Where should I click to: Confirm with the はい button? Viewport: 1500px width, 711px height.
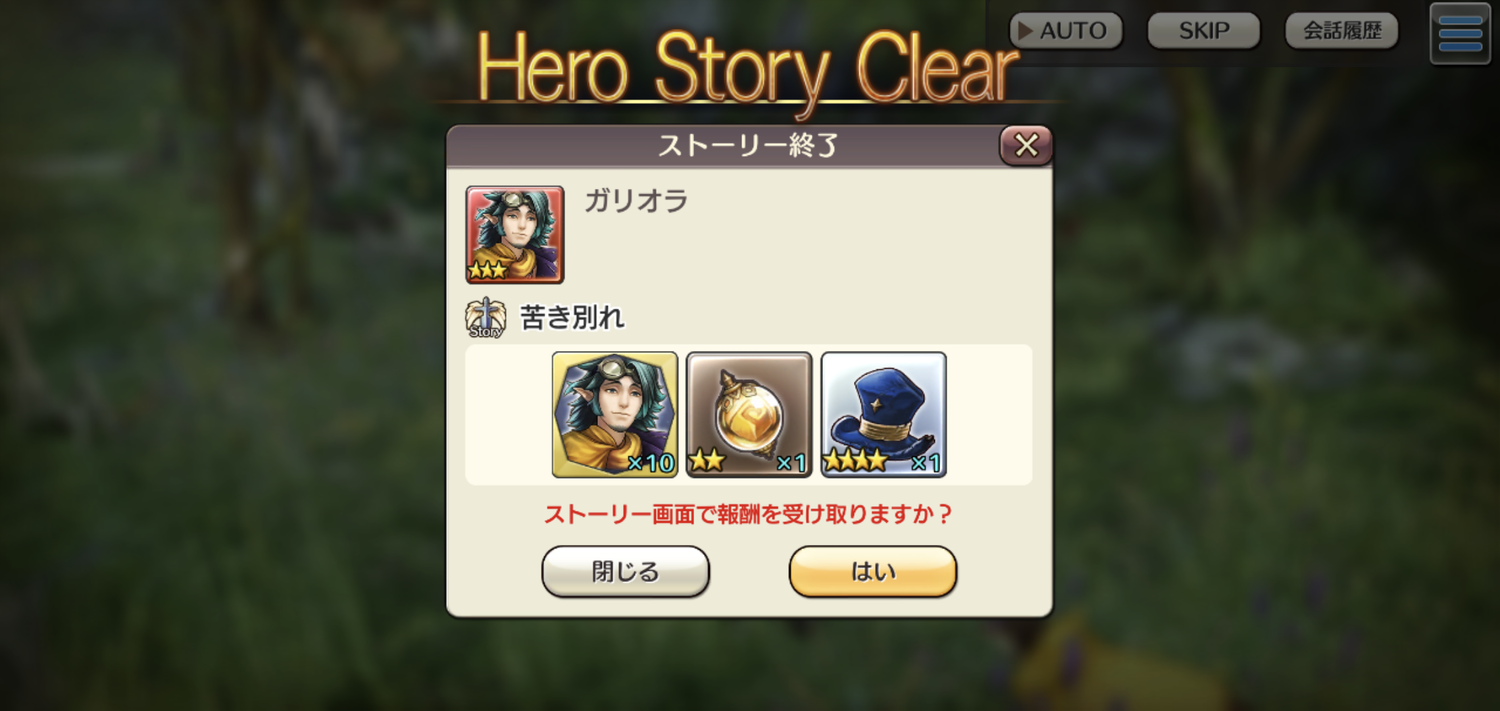pyautogui.click(x=873, y=572)
